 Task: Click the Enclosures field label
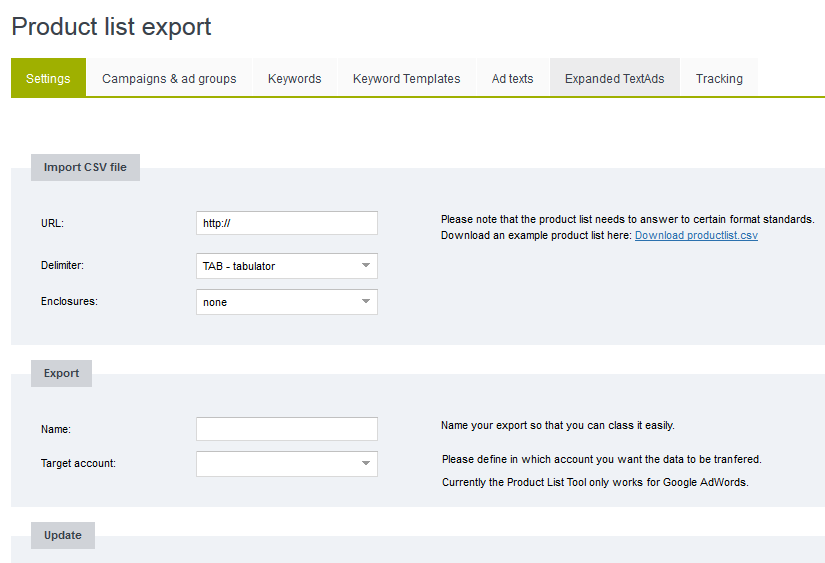tap(69, 301)
